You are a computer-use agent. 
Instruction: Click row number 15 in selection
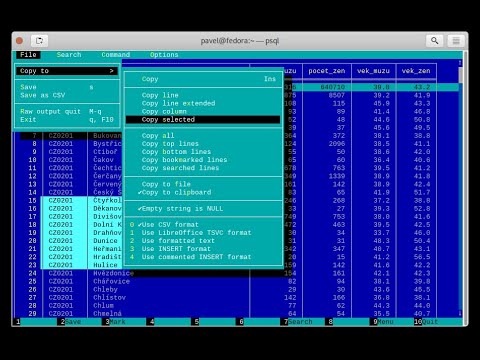click(32, 200)
